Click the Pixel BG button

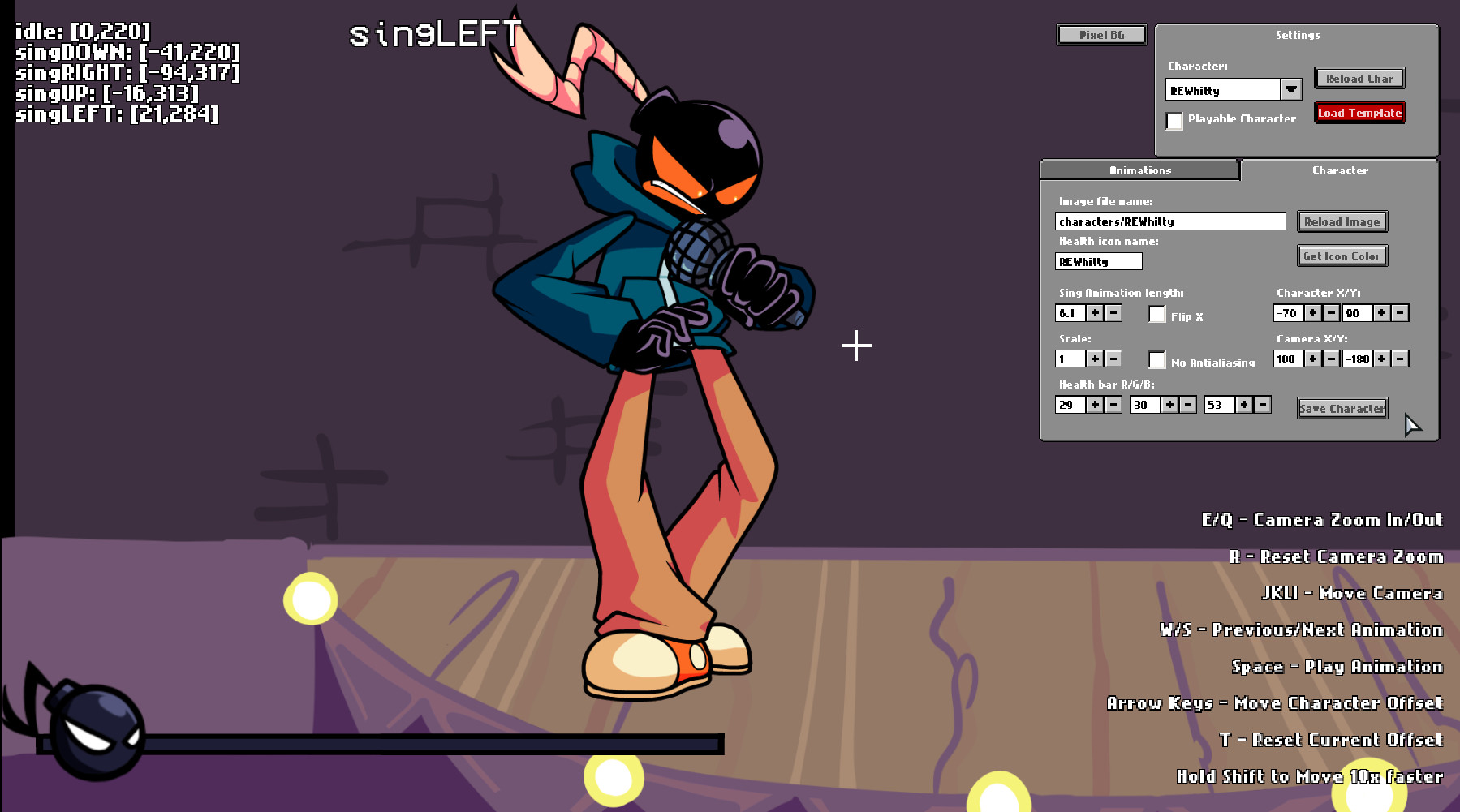click(x=1100, y=35)
